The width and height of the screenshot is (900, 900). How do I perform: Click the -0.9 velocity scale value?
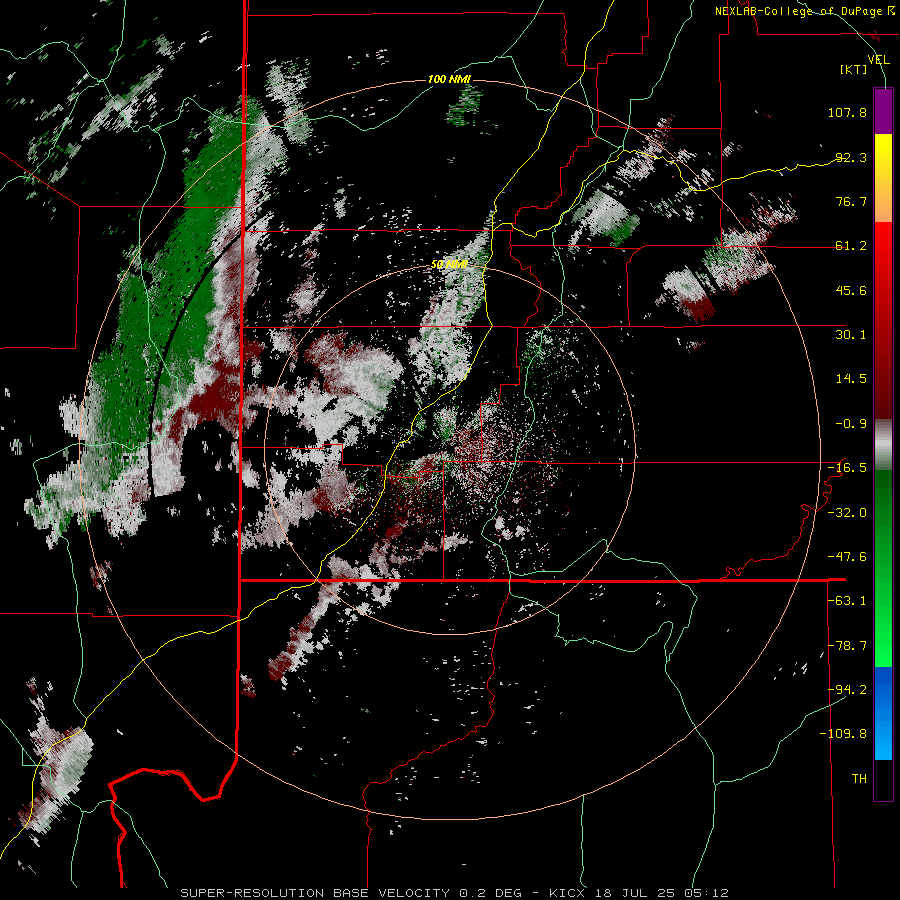(851, 424)
